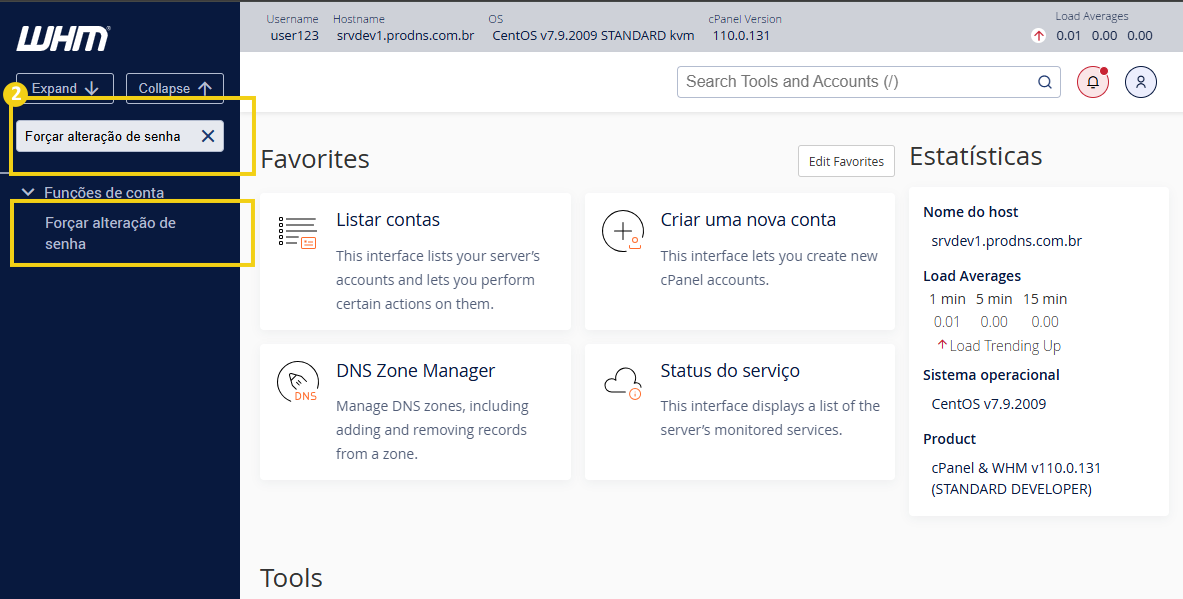The image size is (1183, 599).
Task: Click the search magnifier icon
Action: coord(1045,82)
